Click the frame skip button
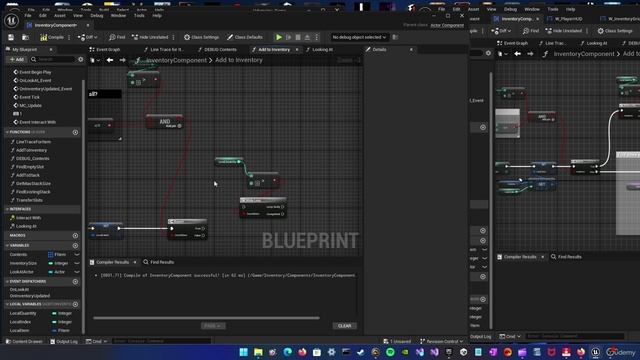The width and height of the screenshot is (640, 360). point(289,37)
